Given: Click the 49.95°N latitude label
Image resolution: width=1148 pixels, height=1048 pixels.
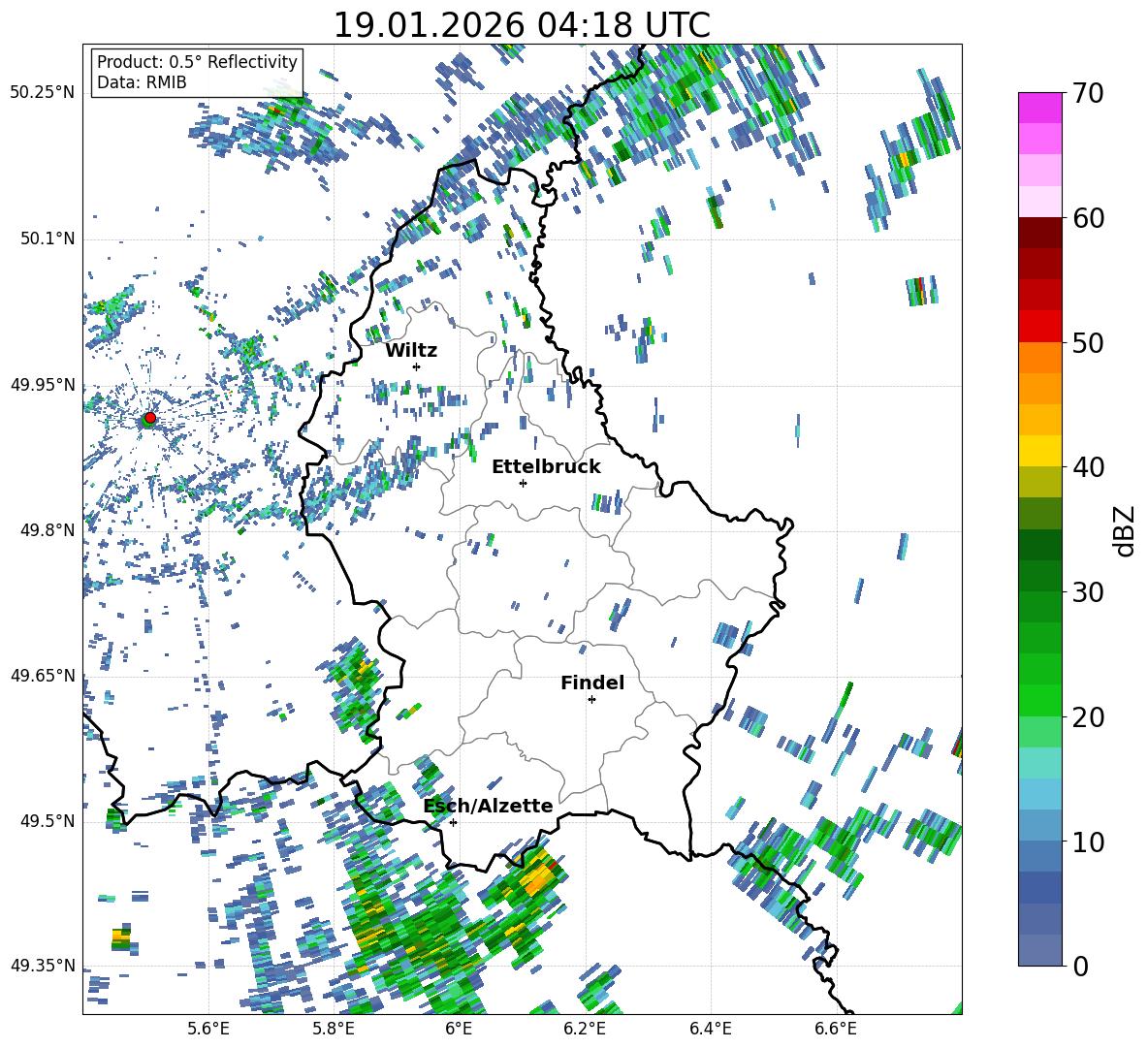Looking at the screenshot, I should pos(43,385).
